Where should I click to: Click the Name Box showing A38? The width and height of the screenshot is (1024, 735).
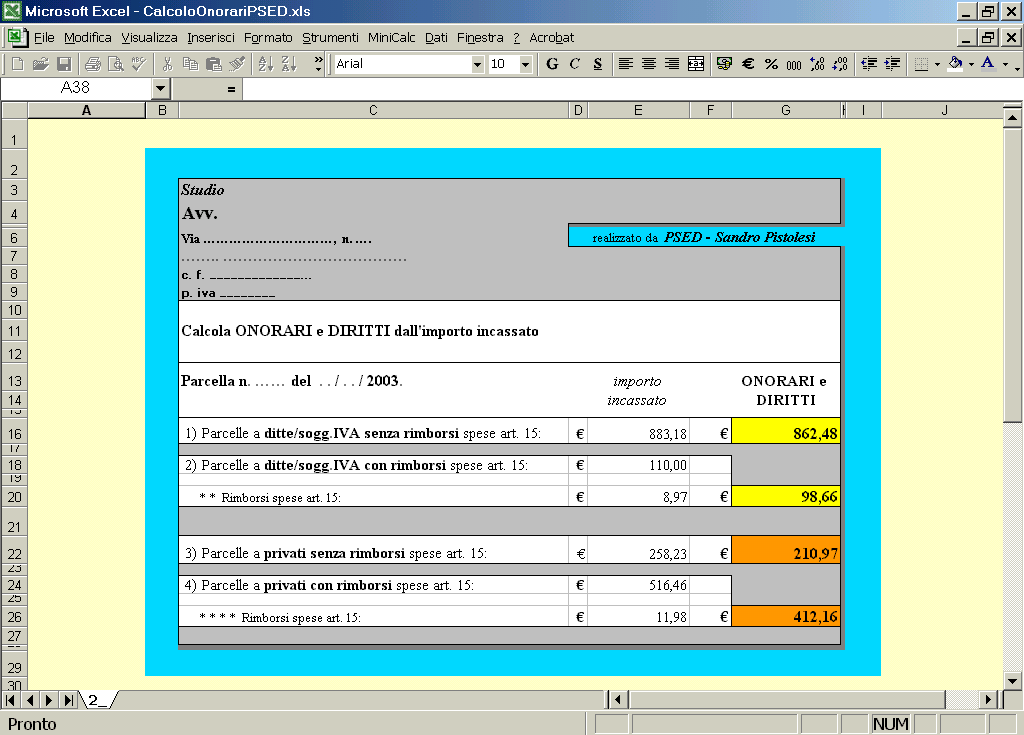point(76,88)
